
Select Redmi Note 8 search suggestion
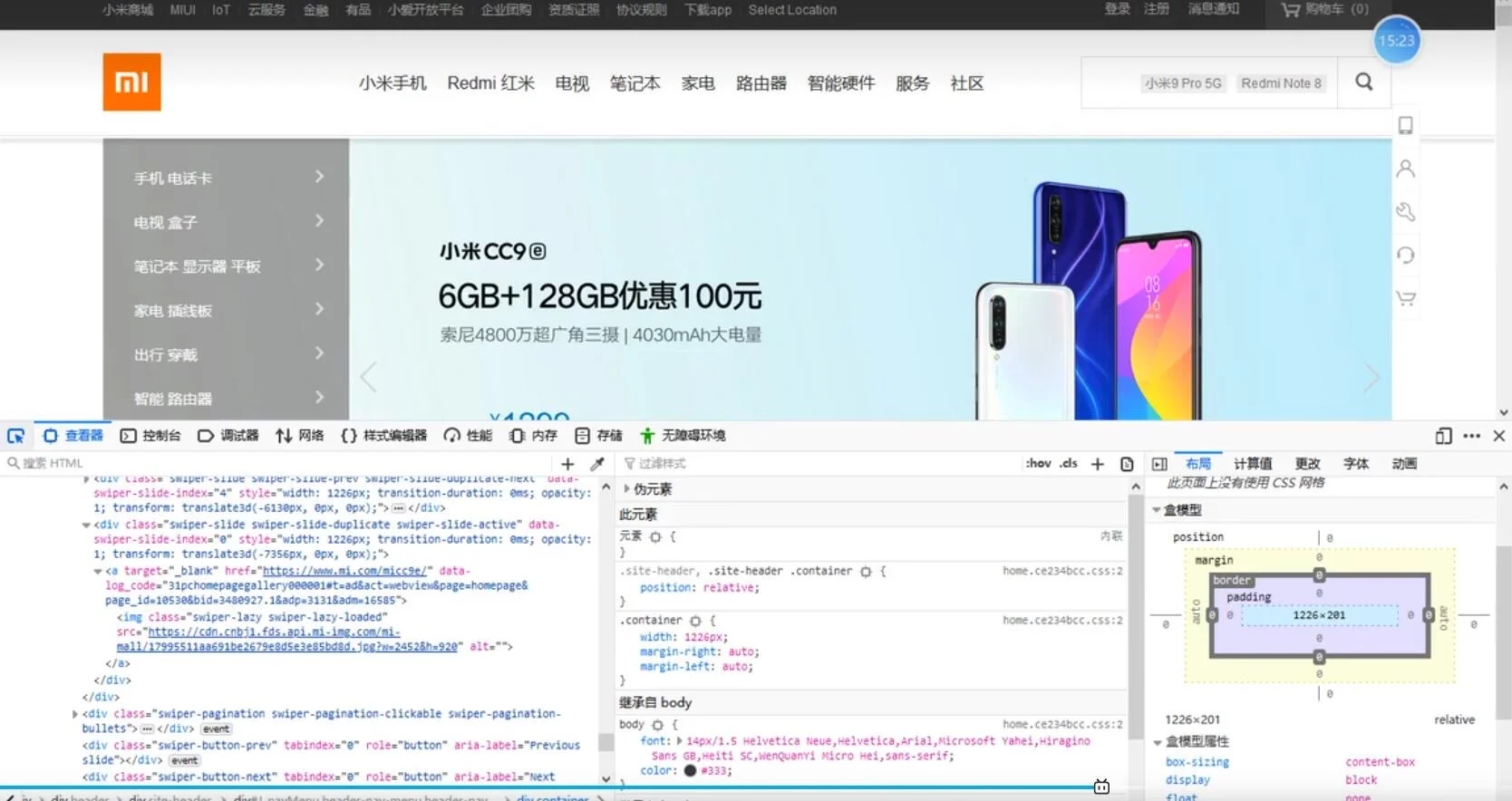point(1281,83)
